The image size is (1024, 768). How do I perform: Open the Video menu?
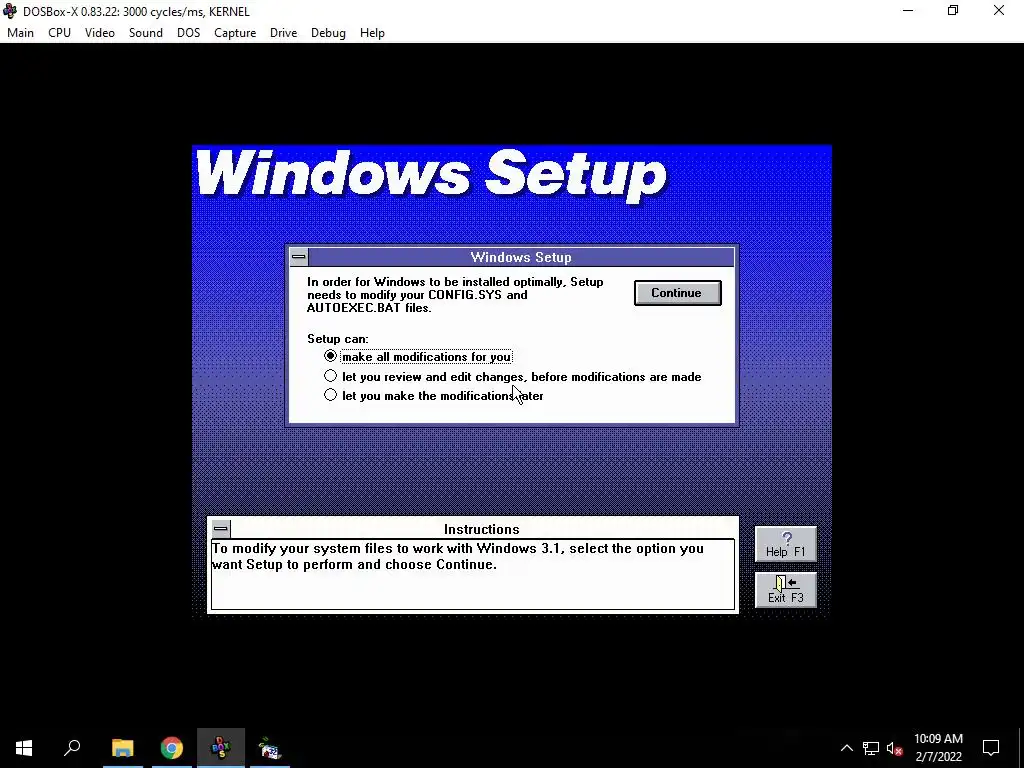tap(99, 33)
